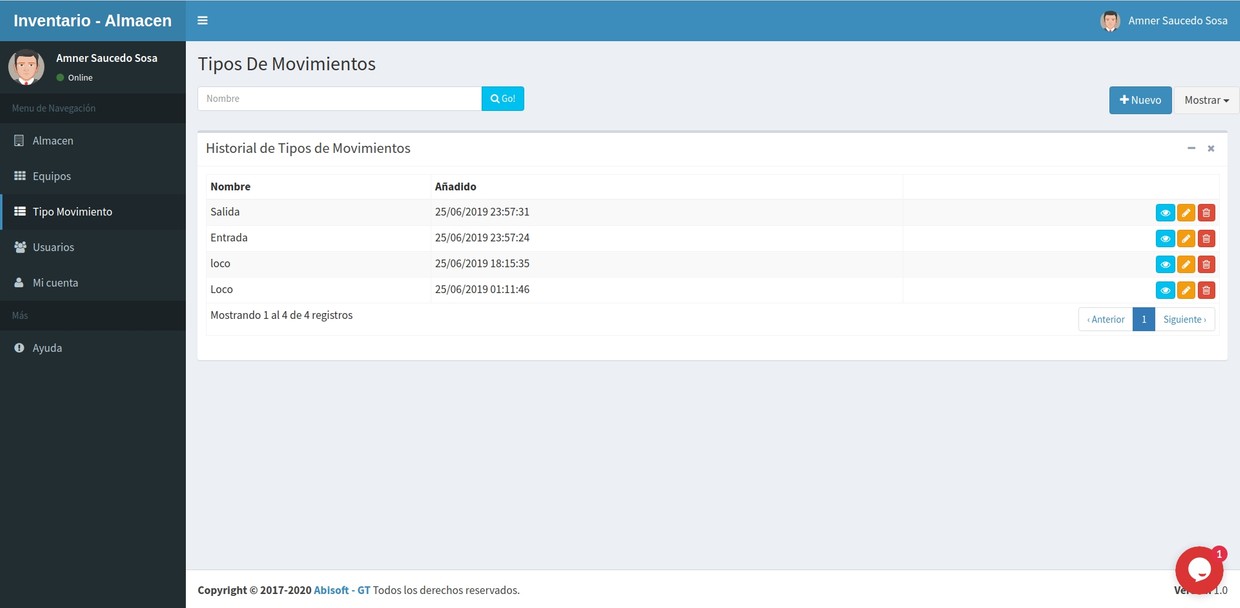
Task: Go to the Siguiente pagination page
Action: point(1184,320)
